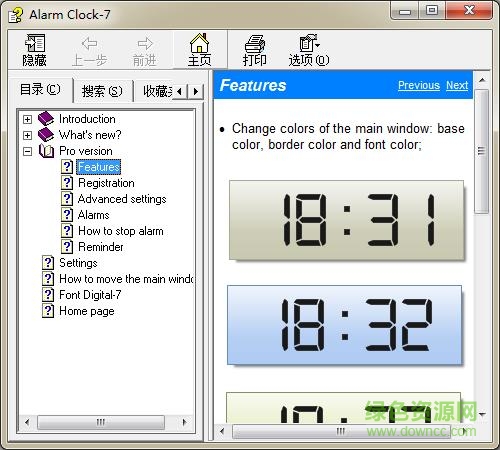Click the contents tree scroll-right arrow
The image size is (500, 450).
pos(184,422)
